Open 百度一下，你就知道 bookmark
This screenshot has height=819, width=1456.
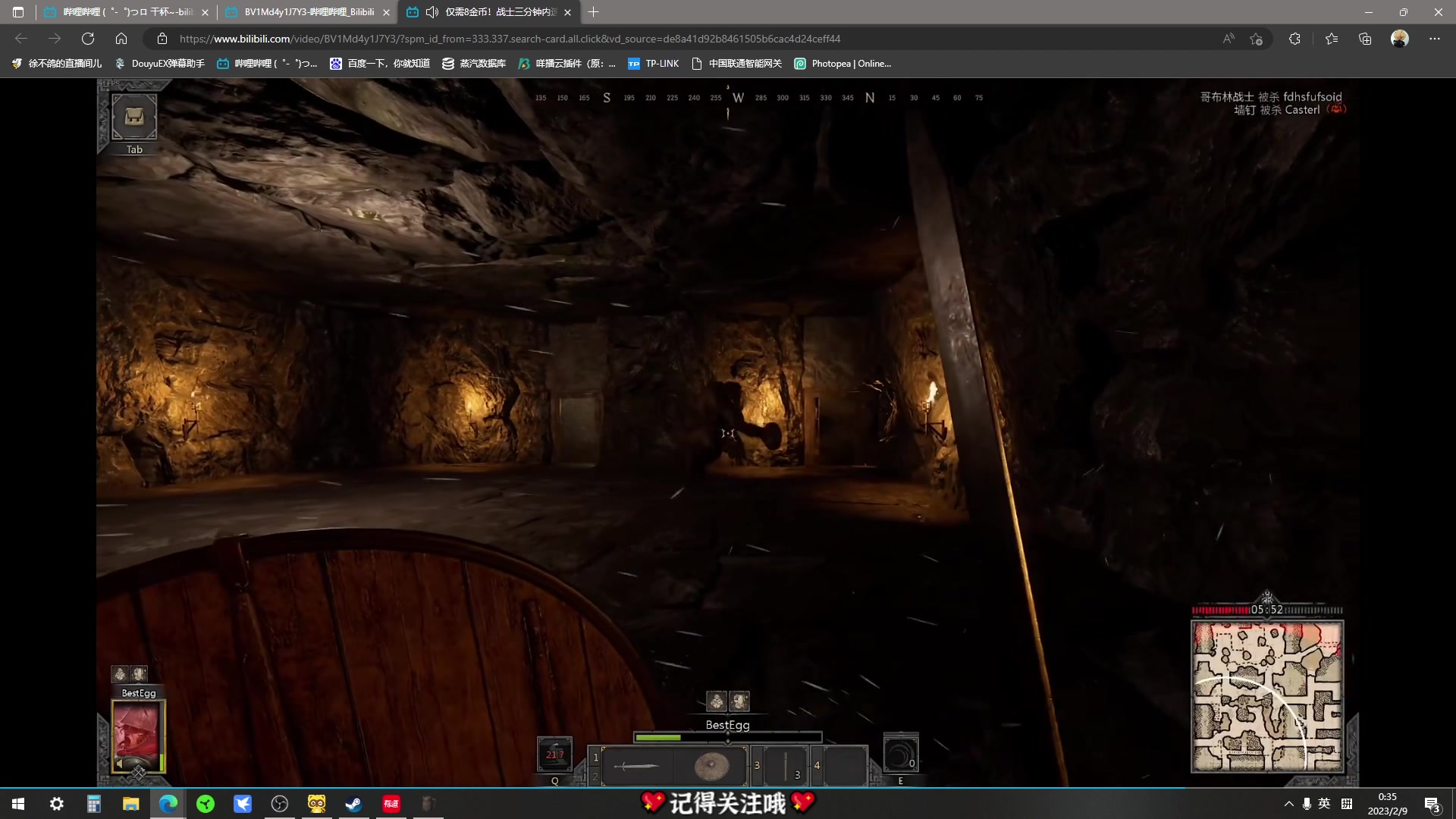tap(380, 64)
